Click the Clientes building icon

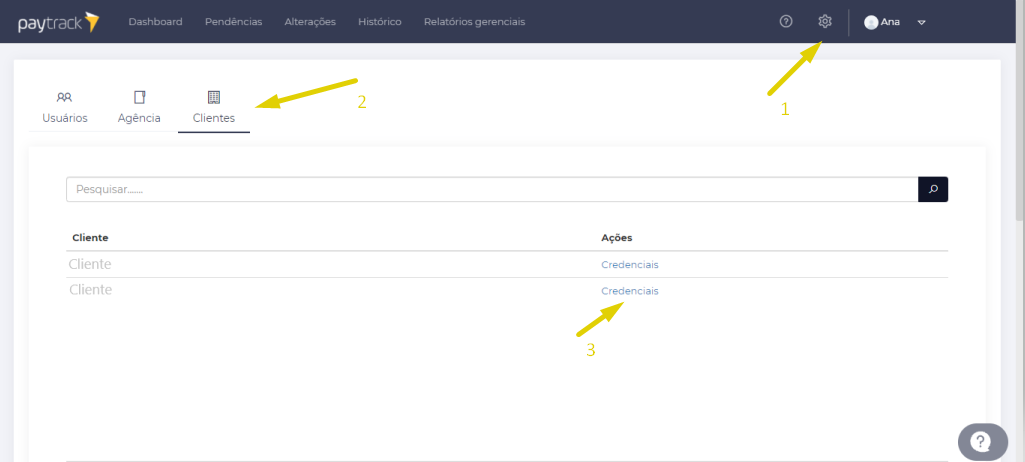tap(213, 97)
